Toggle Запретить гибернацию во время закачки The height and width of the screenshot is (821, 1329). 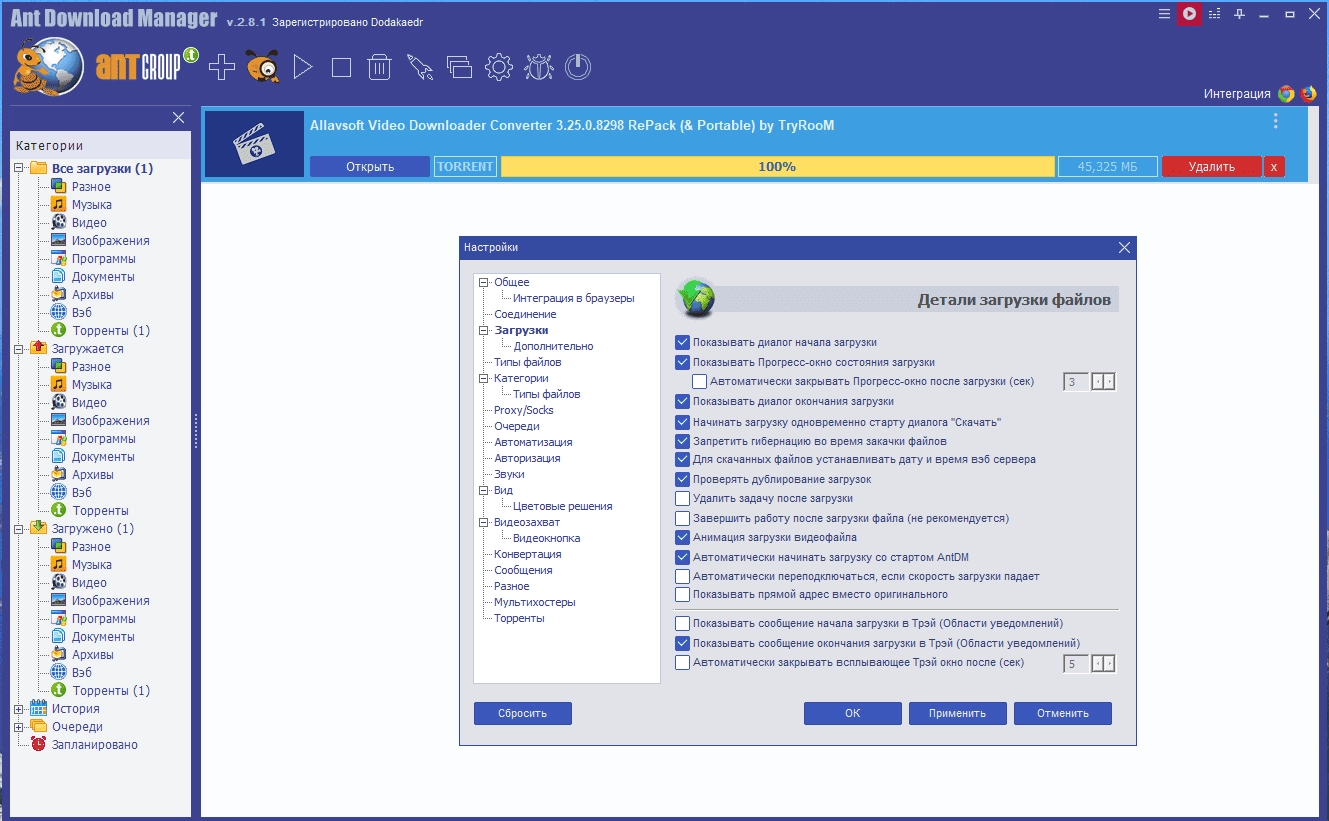[x=683, y=440]
